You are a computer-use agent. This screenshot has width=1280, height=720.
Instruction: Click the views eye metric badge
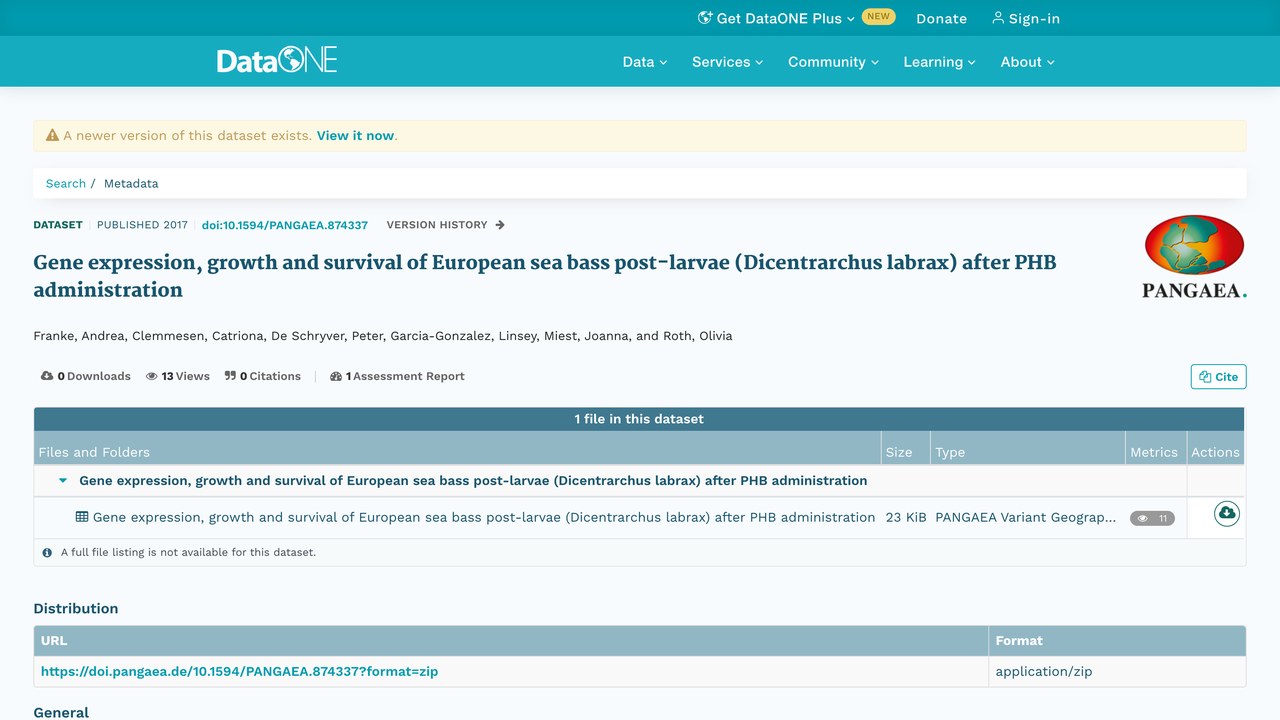1152,518
